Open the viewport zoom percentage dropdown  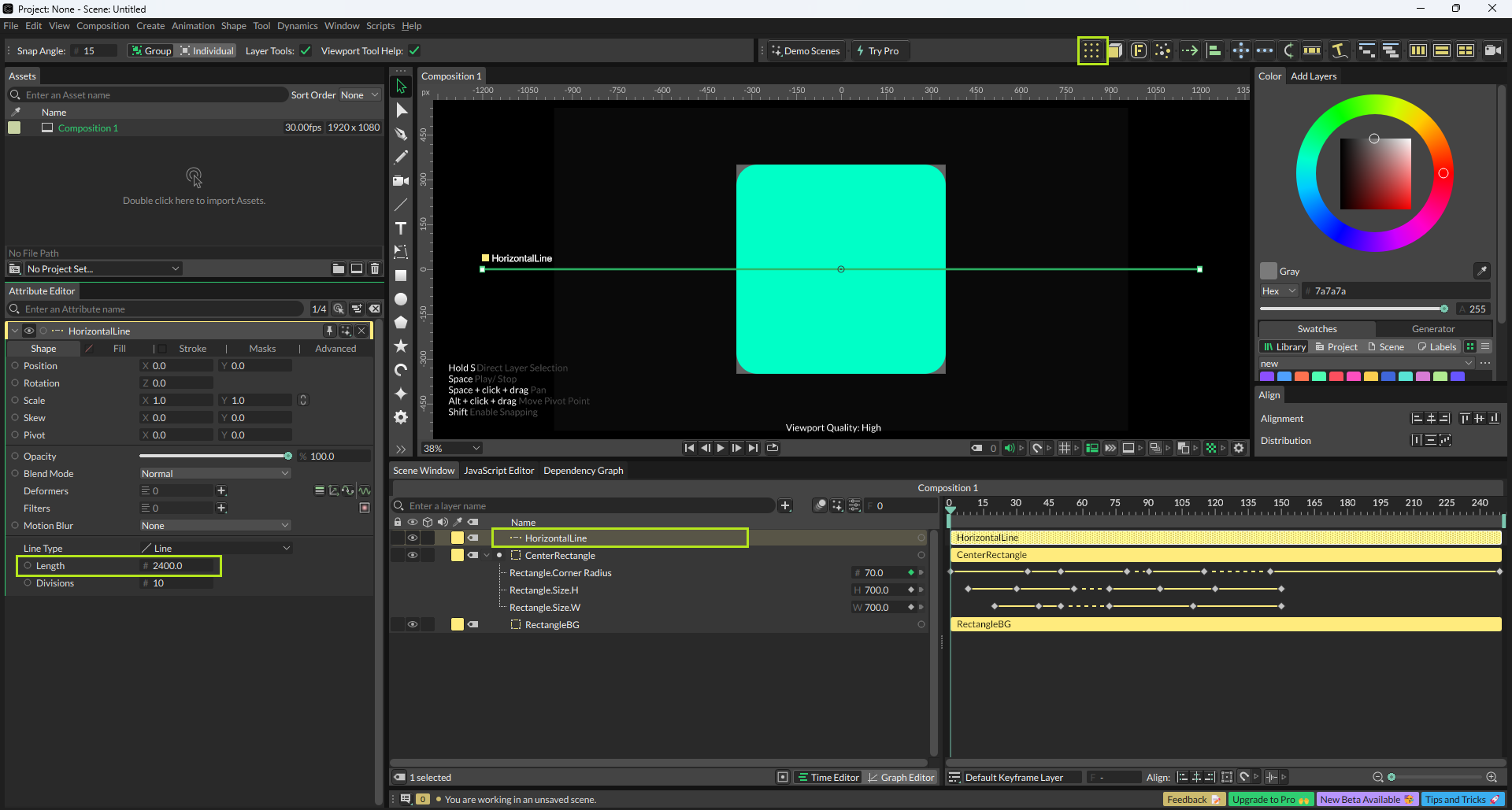(x=452, y=448)
